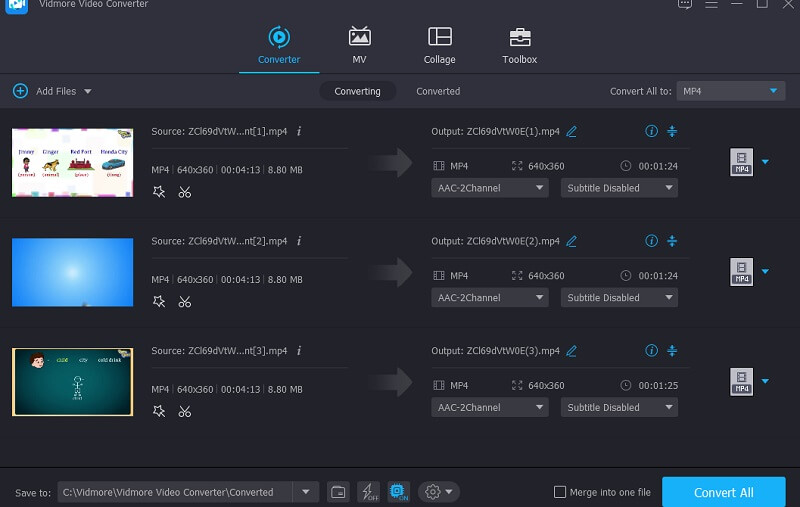Toggle the GPU acceleration chip button

click(399, 492)
